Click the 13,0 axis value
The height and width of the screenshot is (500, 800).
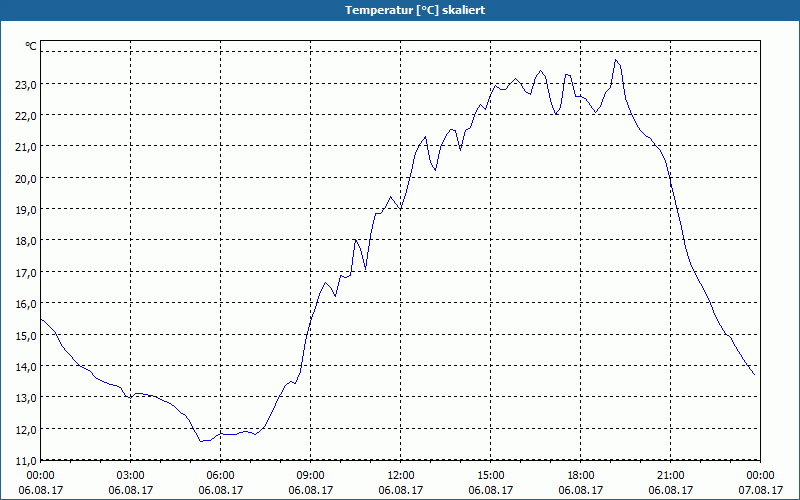click(26, 398)
